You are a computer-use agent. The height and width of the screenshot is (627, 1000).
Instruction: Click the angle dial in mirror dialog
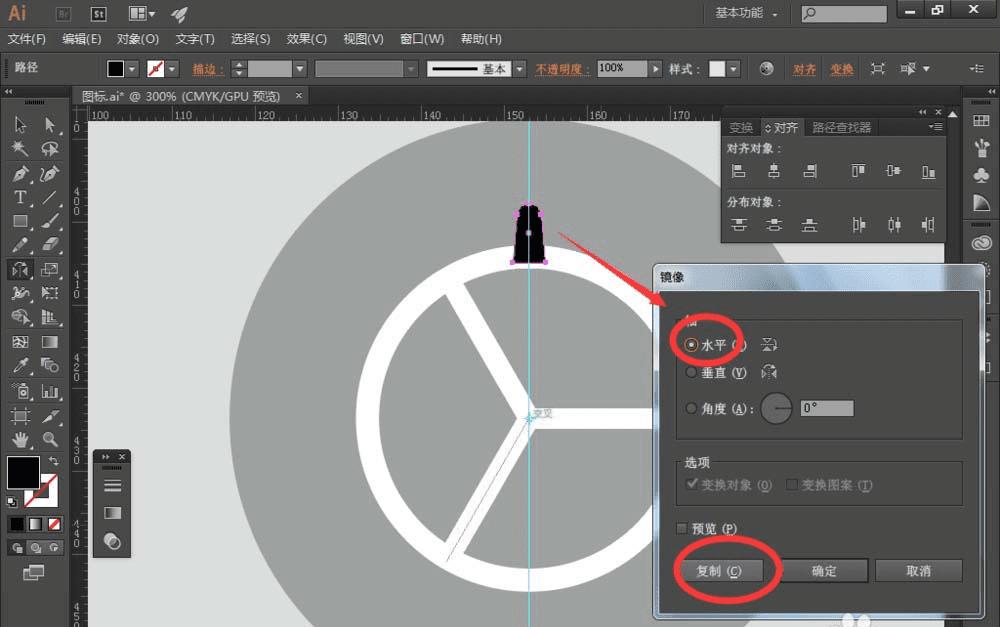tap(776, 408)
